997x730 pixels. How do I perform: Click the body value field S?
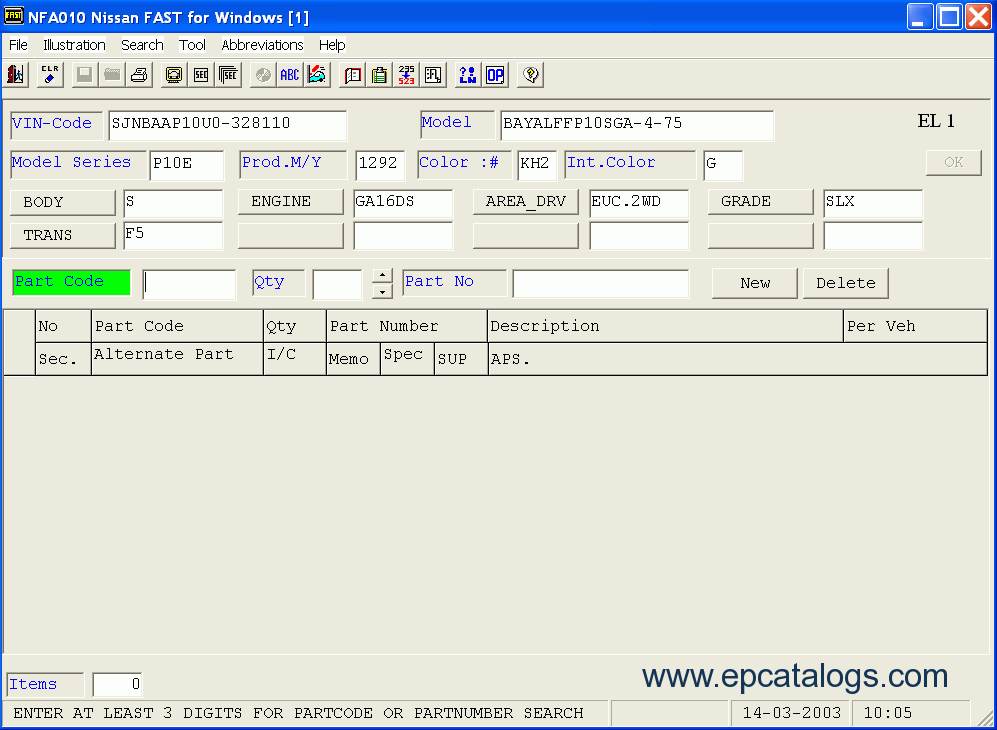pos(174,203)
